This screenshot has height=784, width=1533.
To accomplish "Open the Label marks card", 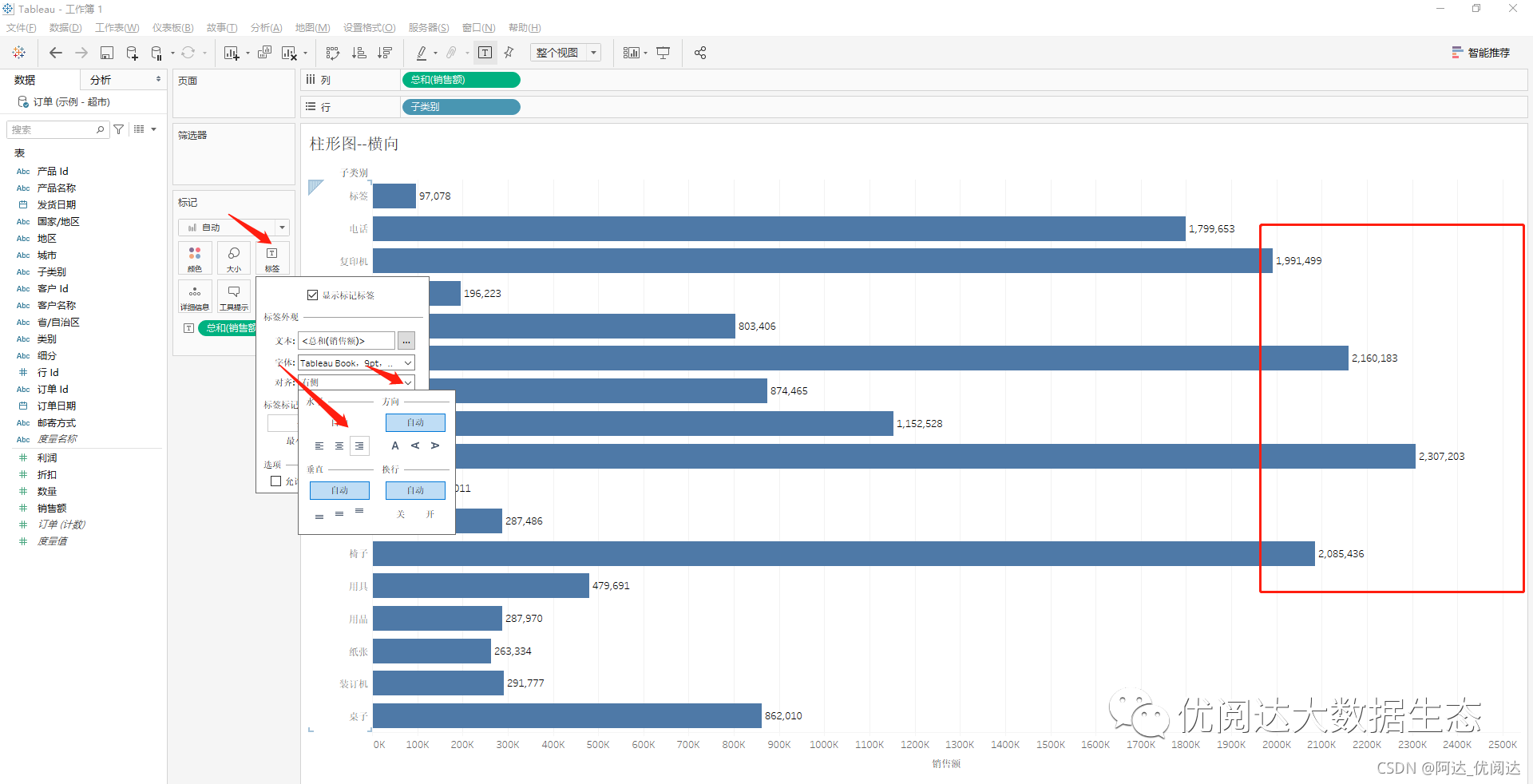I will 272,259.
